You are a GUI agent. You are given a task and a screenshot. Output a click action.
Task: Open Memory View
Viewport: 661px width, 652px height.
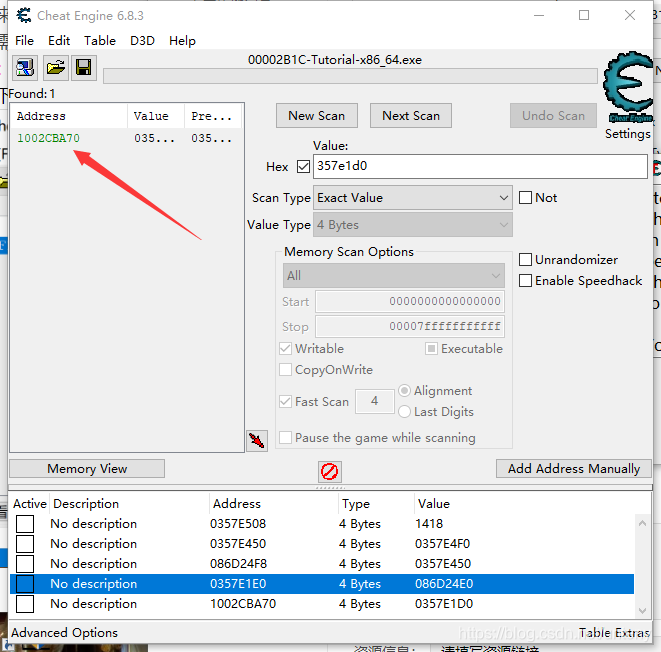click(87, 469)
